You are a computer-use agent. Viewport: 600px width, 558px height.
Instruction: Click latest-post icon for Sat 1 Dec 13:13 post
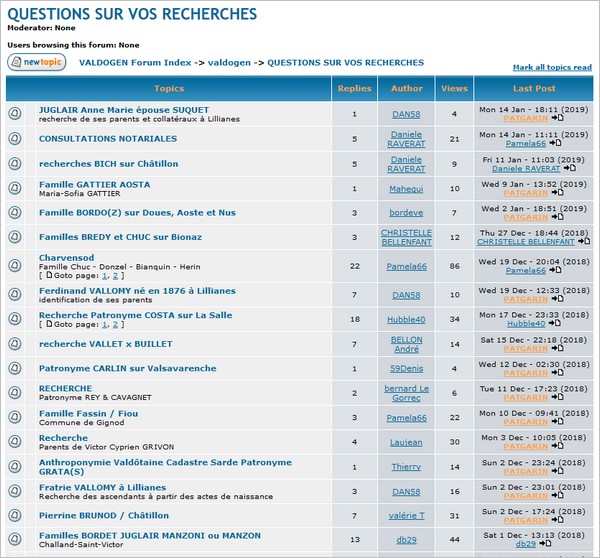tap(545, 543)
